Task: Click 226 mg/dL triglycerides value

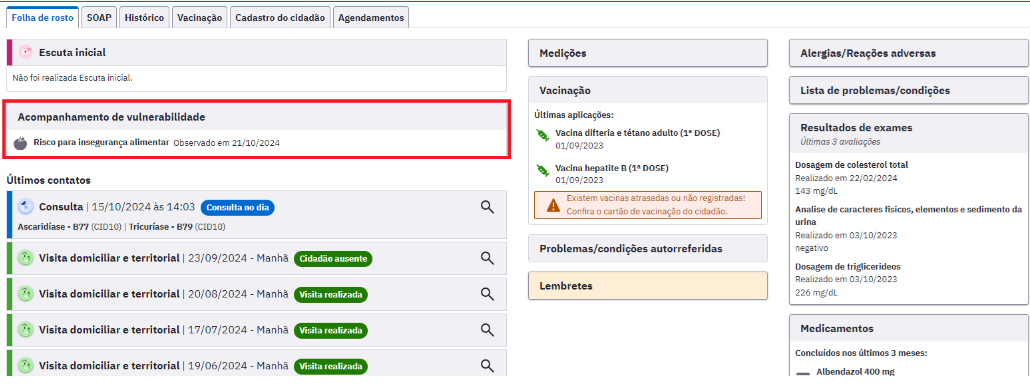Action: 817,292
